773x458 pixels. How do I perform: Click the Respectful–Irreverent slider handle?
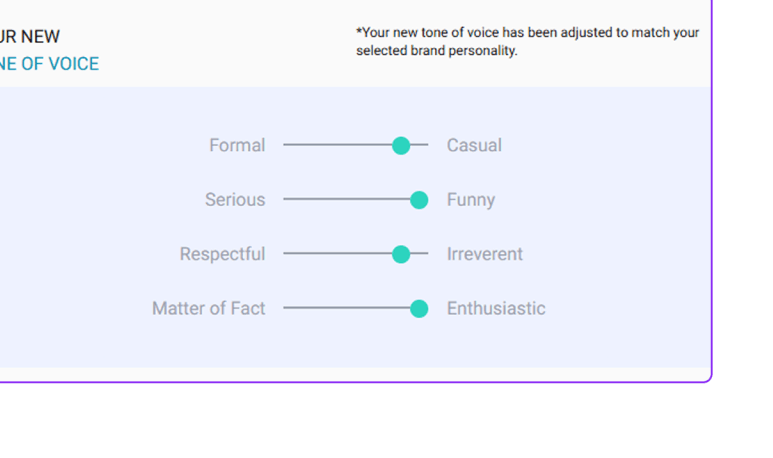401,255
